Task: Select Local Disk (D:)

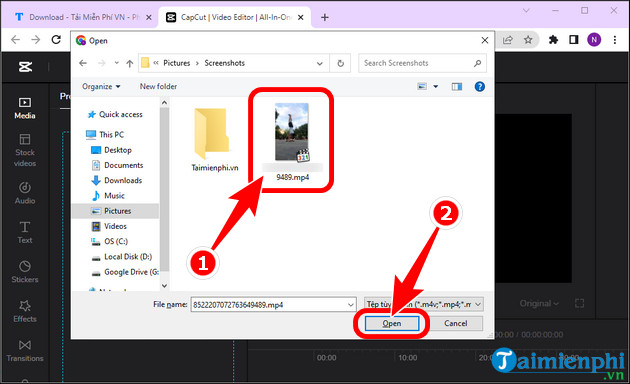Action: 122,257
